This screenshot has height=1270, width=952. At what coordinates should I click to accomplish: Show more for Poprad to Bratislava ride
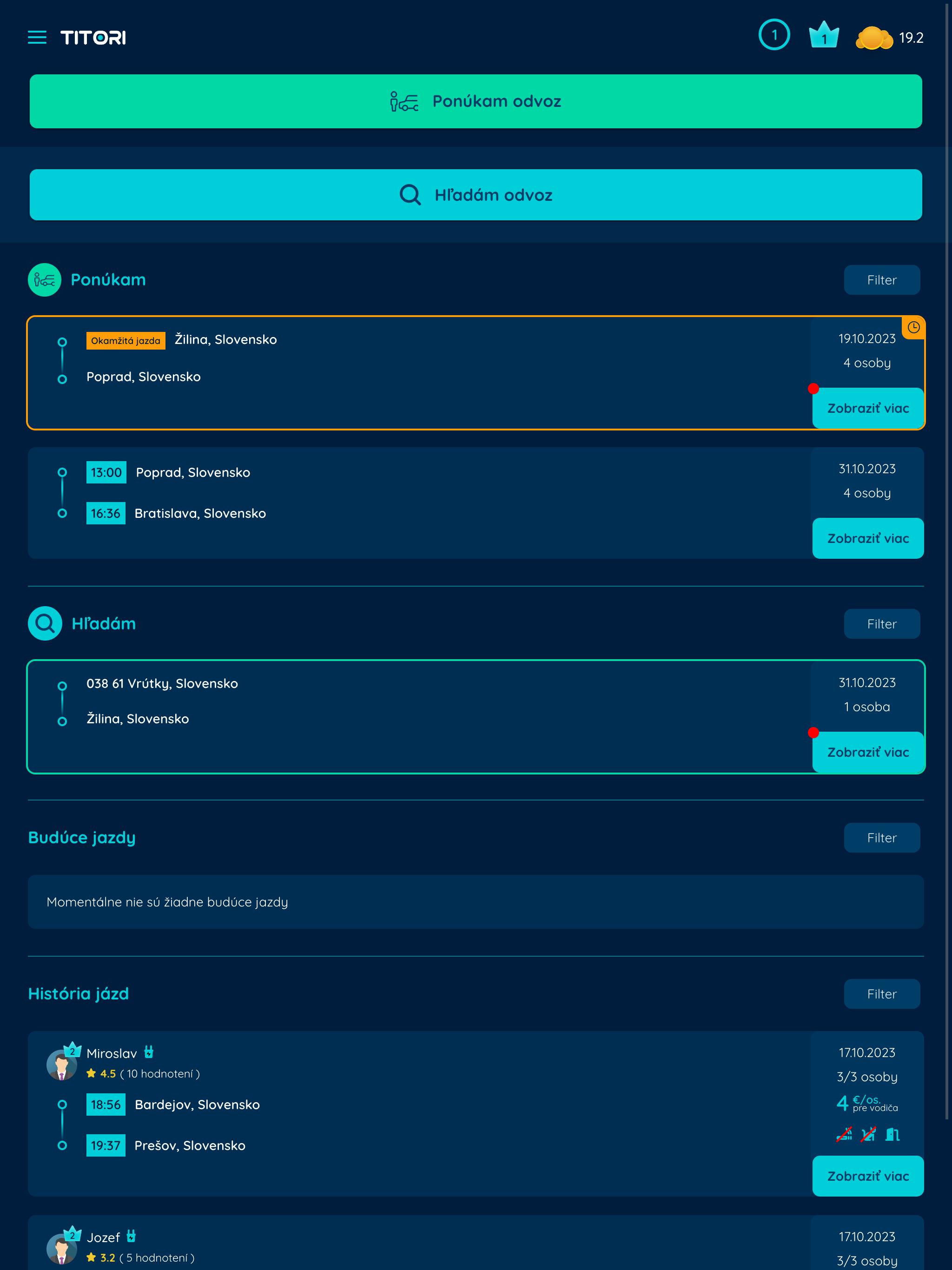[x=867, y=539]
